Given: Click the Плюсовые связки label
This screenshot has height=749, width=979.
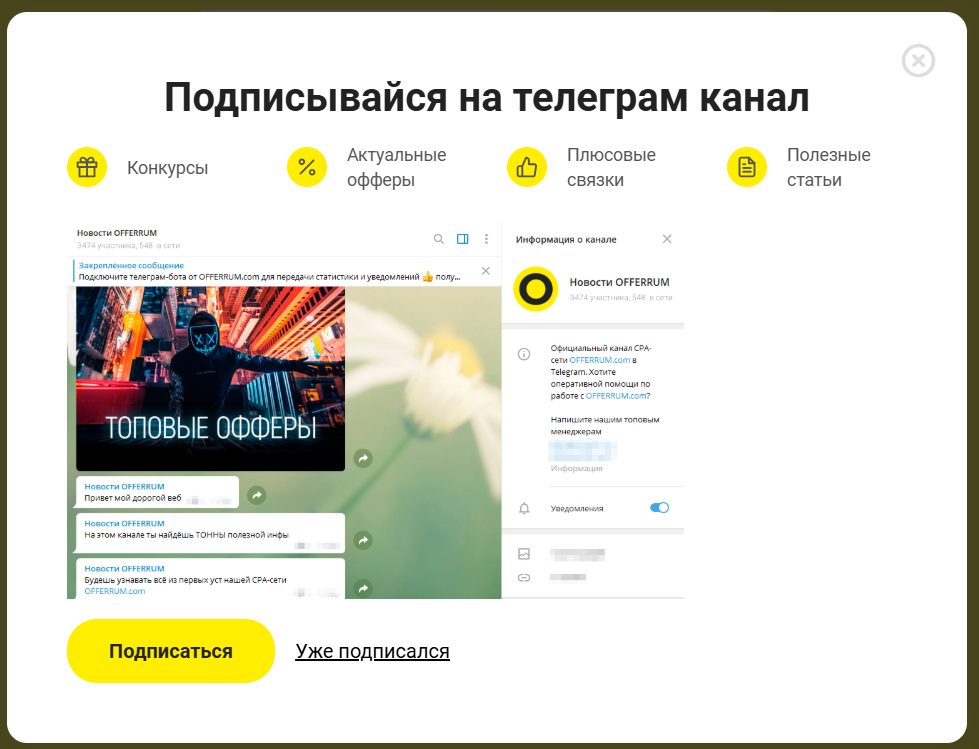Looking at the screenshot, I should point(611,167).
